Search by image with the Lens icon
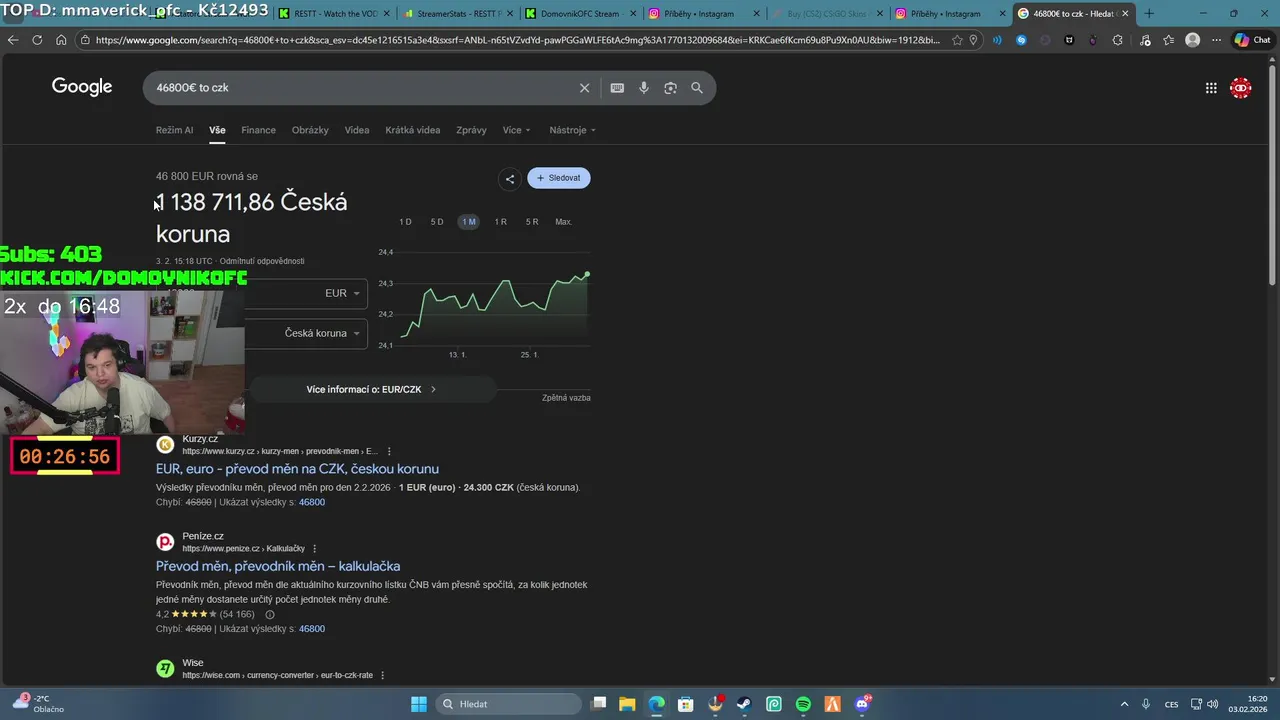This screenshot has height=720, width=1280. (x=670, y=88)
